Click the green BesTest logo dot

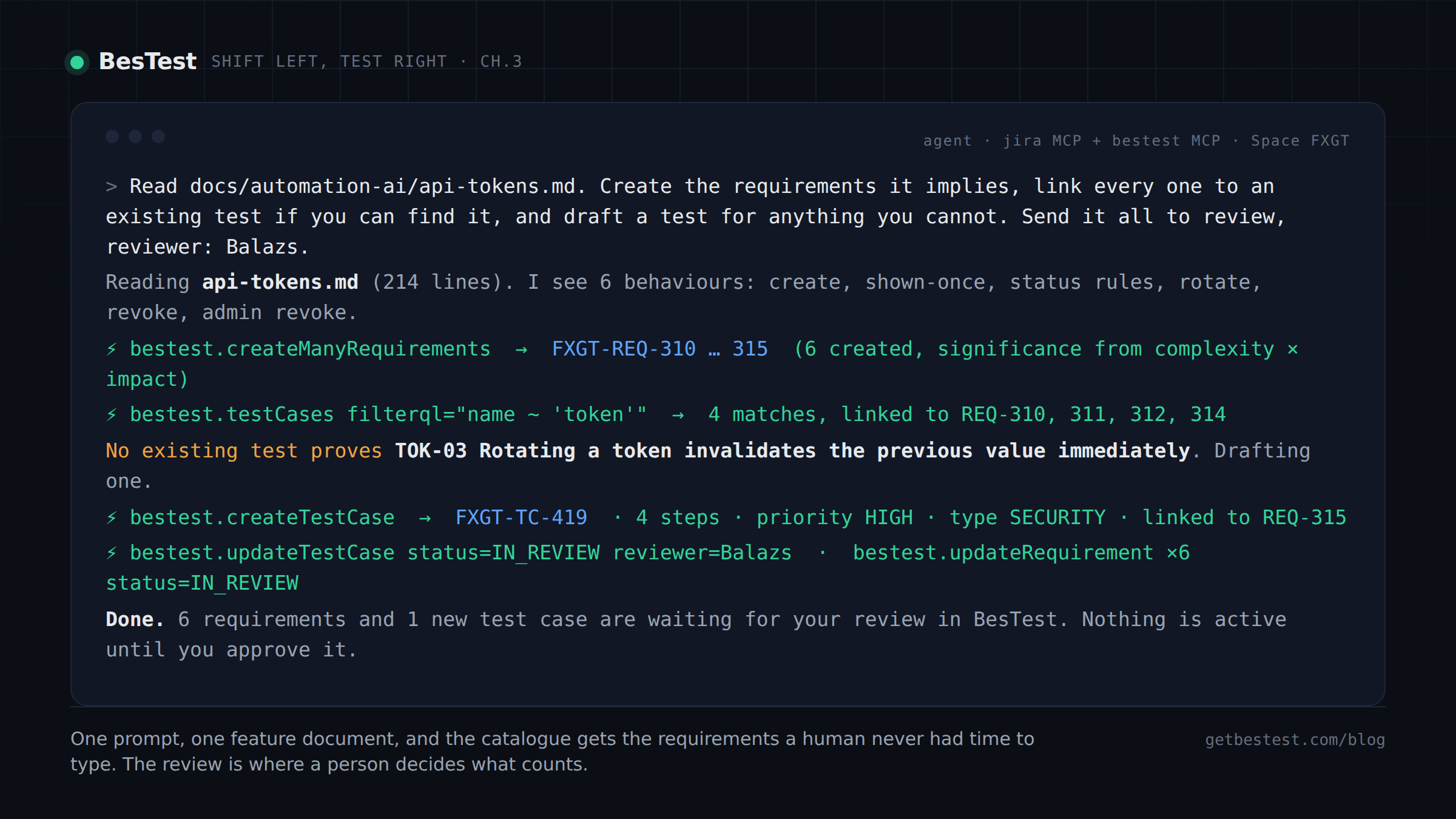click(x=77, y=62)
